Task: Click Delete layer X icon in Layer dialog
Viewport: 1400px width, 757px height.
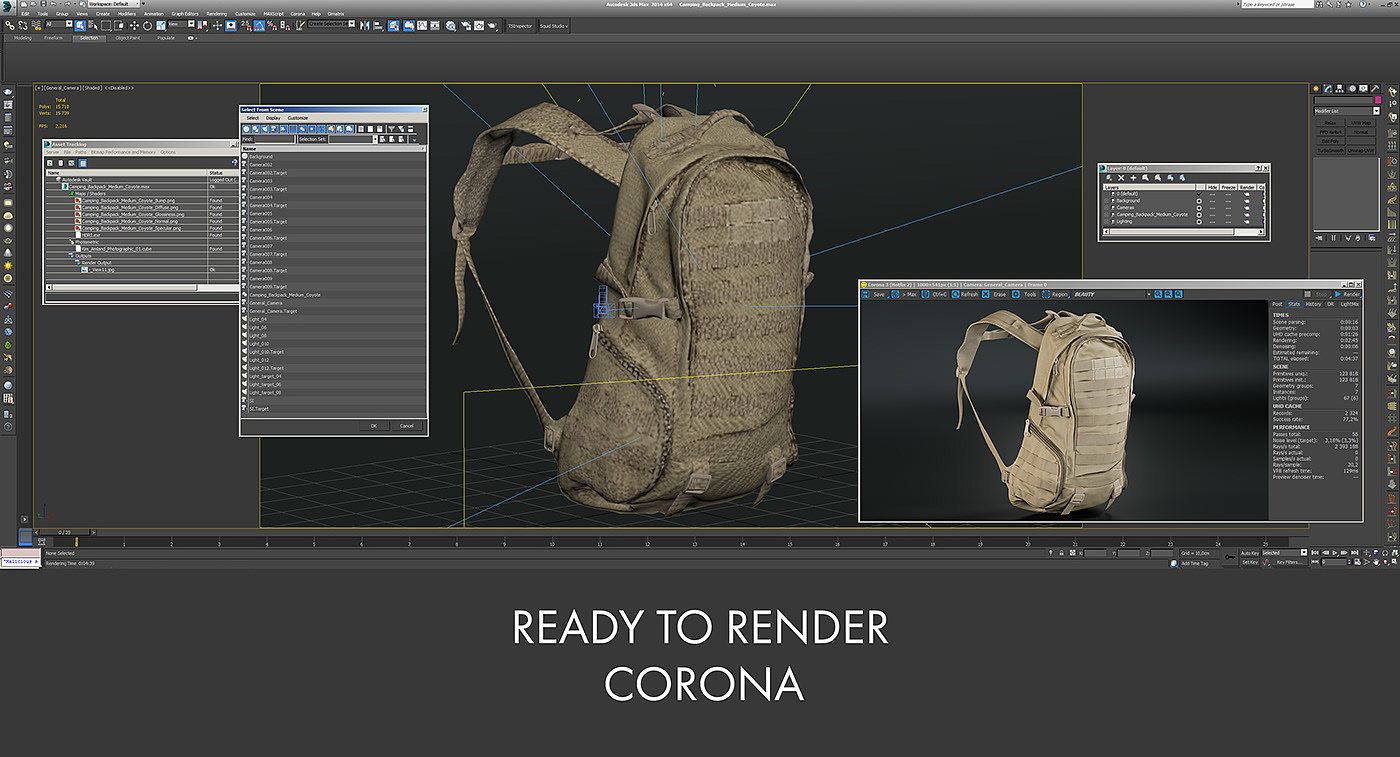Action: 1120,177
